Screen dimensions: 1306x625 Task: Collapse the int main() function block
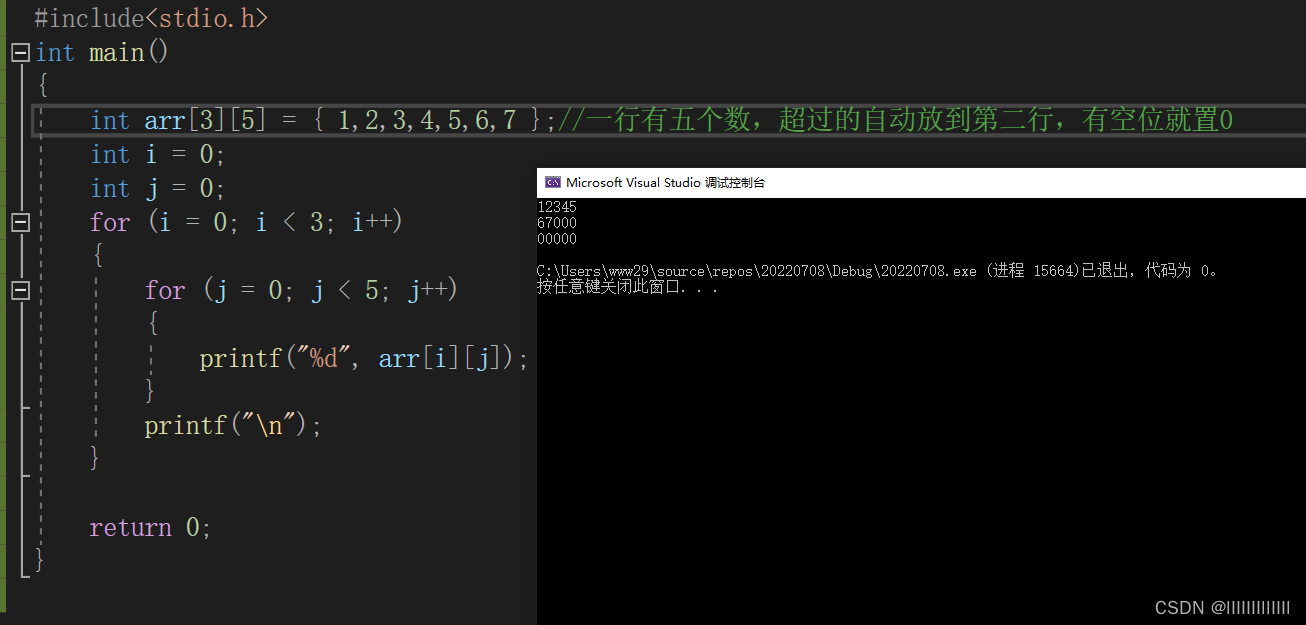coord(20,53)
